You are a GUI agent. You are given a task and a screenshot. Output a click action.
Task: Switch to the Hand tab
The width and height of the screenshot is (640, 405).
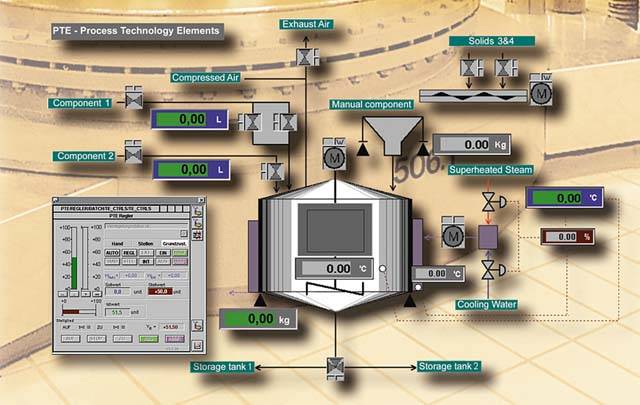[x=116, y=241]
